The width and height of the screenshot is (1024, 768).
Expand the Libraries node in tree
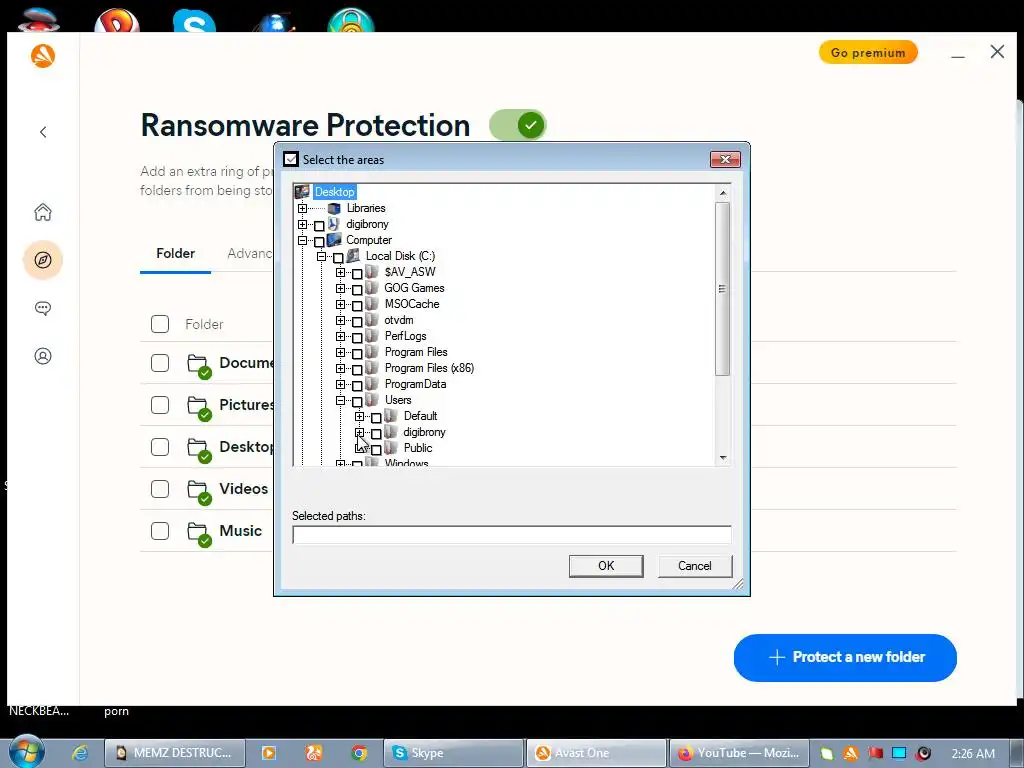(x=302, y=208)
